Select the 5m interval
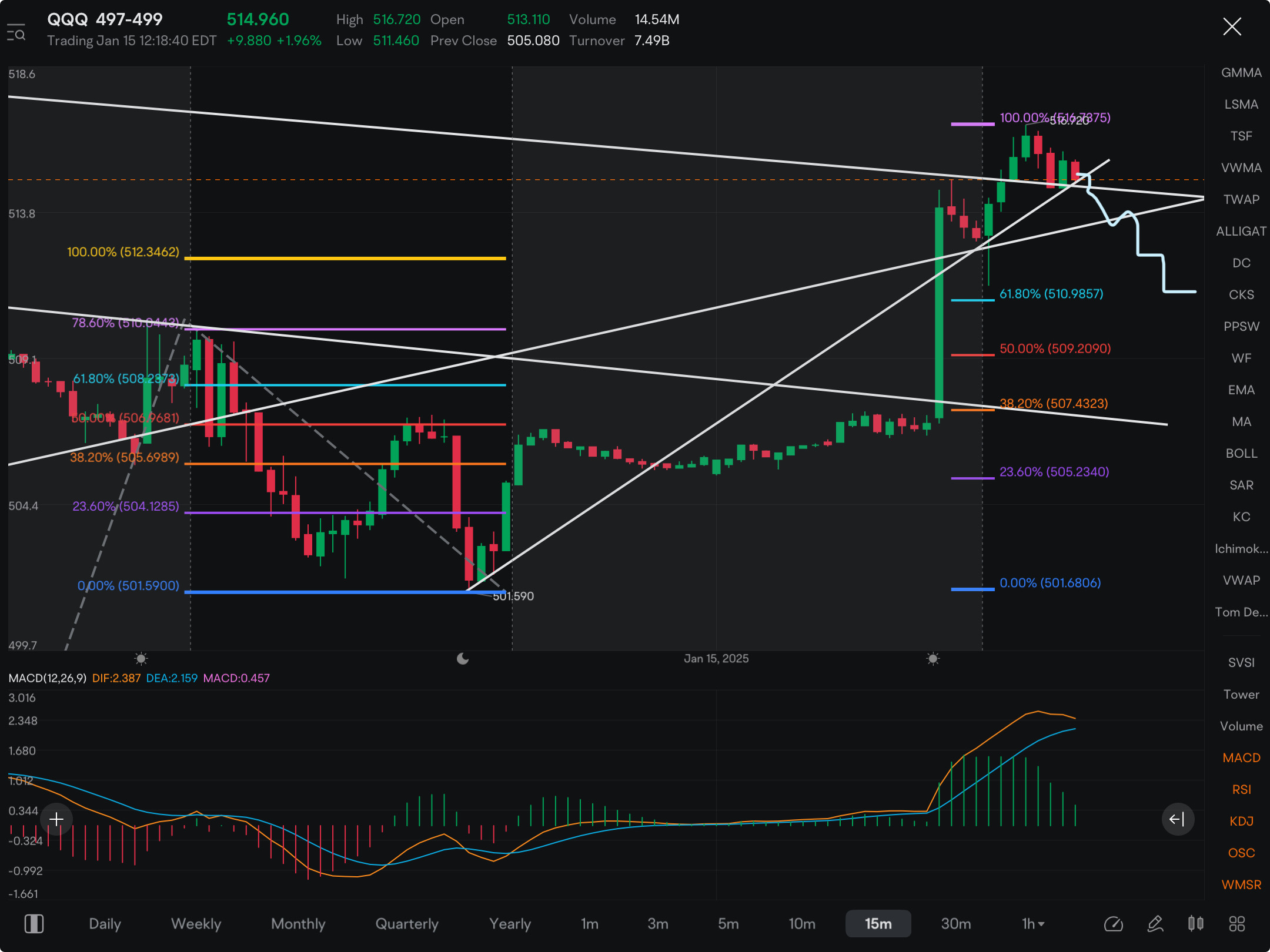 728,924
